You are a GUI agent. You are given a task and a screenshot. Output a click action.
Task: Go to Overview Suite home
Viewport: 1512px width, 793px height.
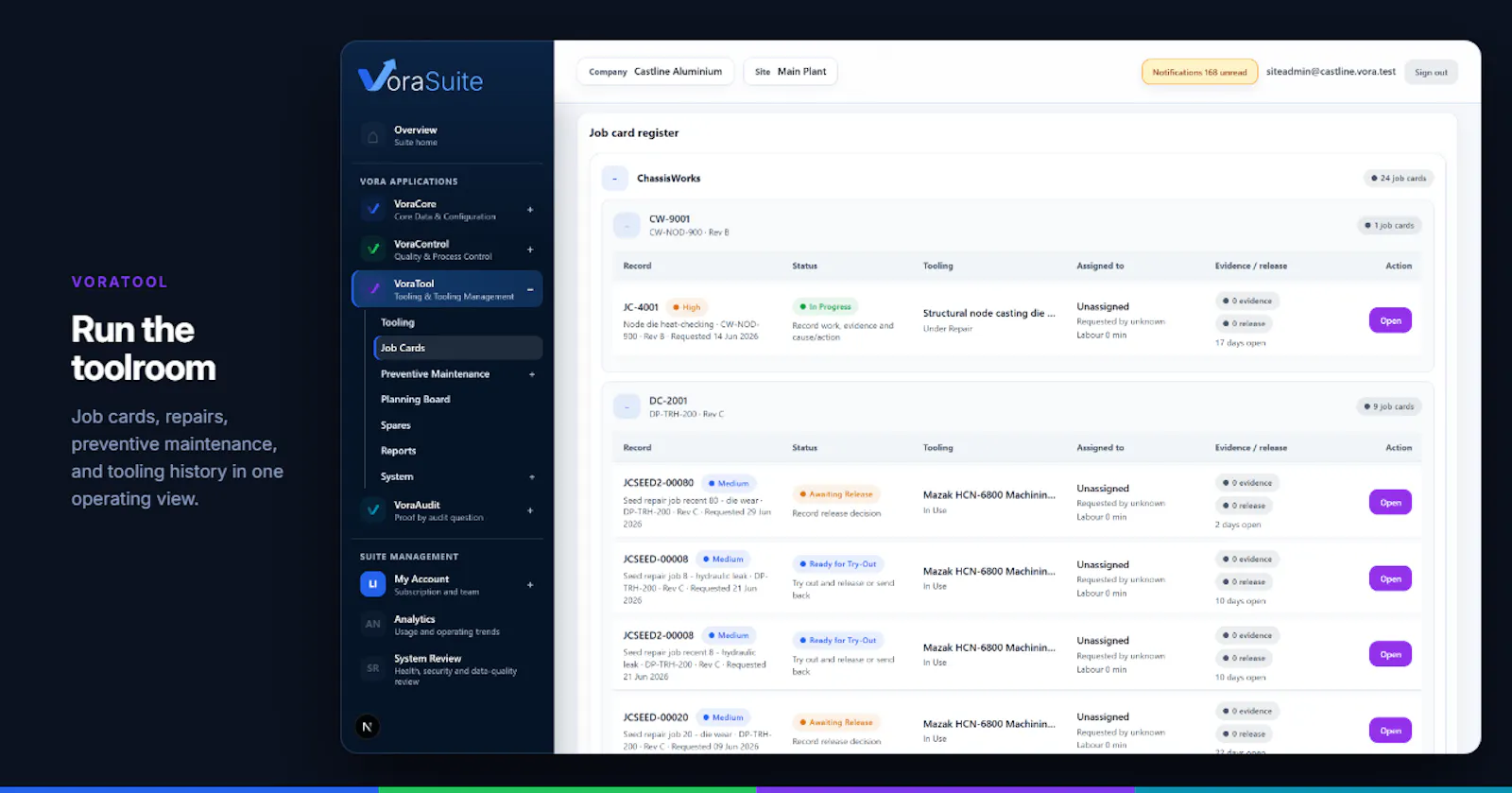(449, 136)
